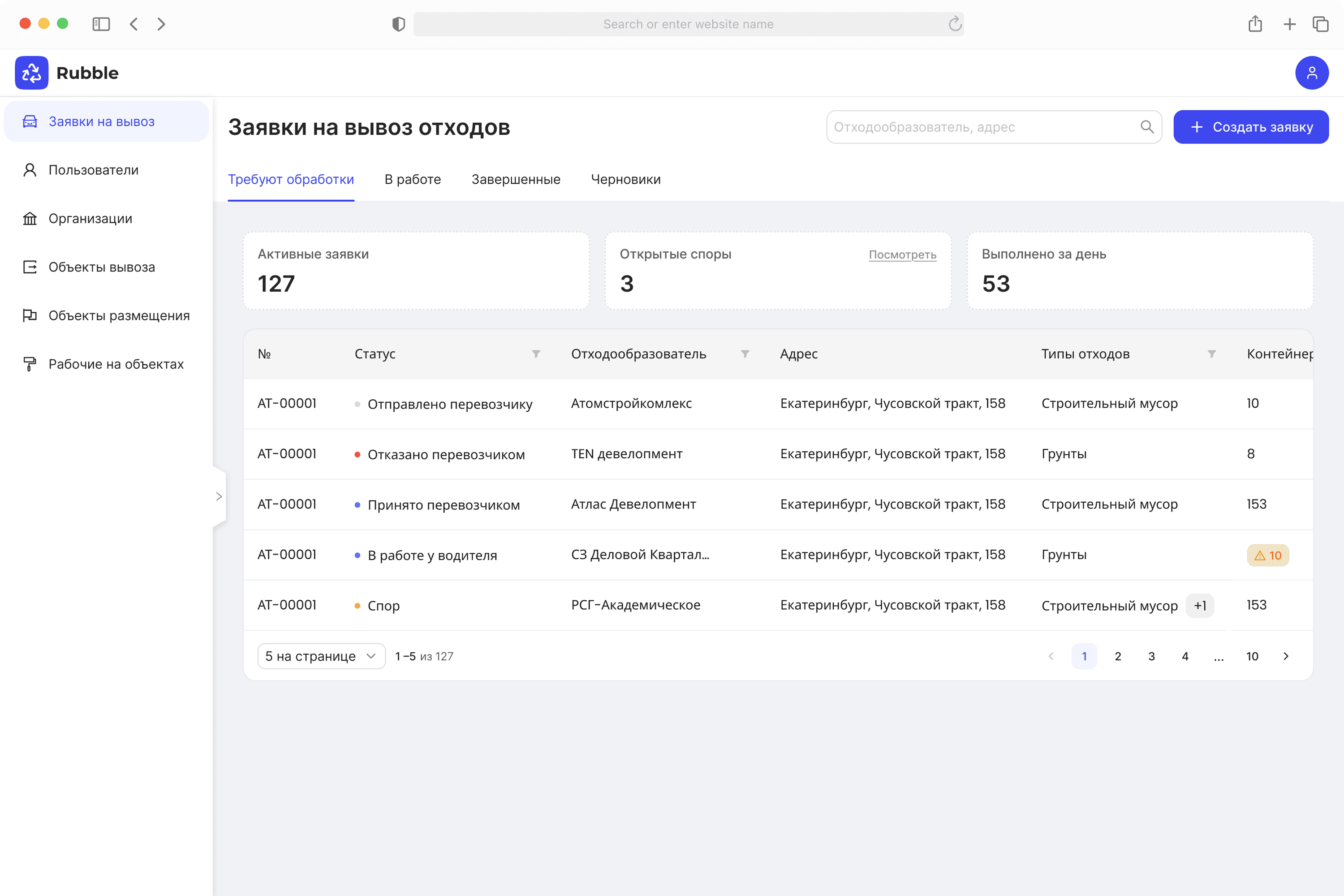Open Пользователи in the sidebar

click(x=106, y=170)
